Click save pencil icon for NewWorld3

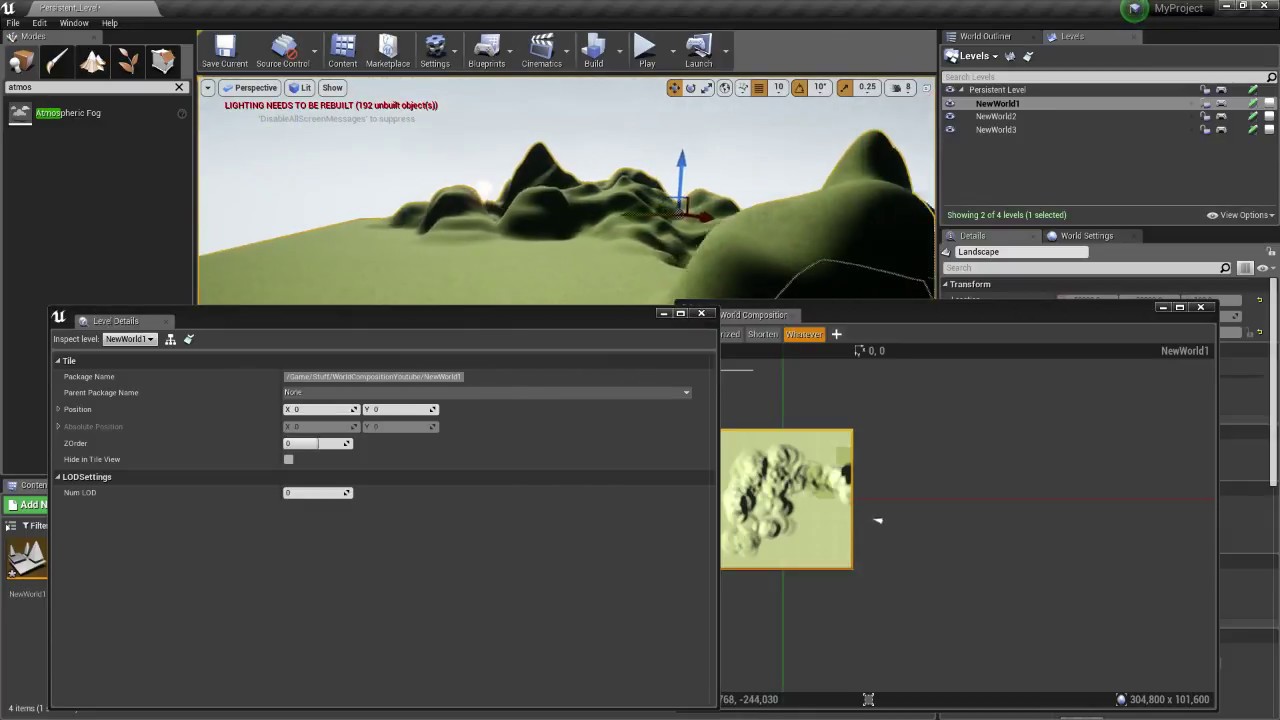pyautogui.click(x=1252, y=130)
